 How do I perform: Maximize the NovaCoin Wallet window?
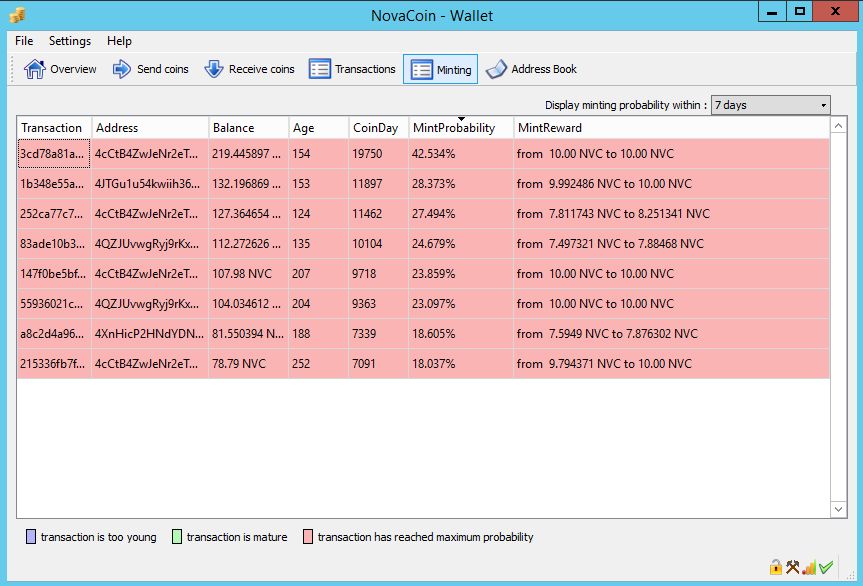[x=800, y=11]
